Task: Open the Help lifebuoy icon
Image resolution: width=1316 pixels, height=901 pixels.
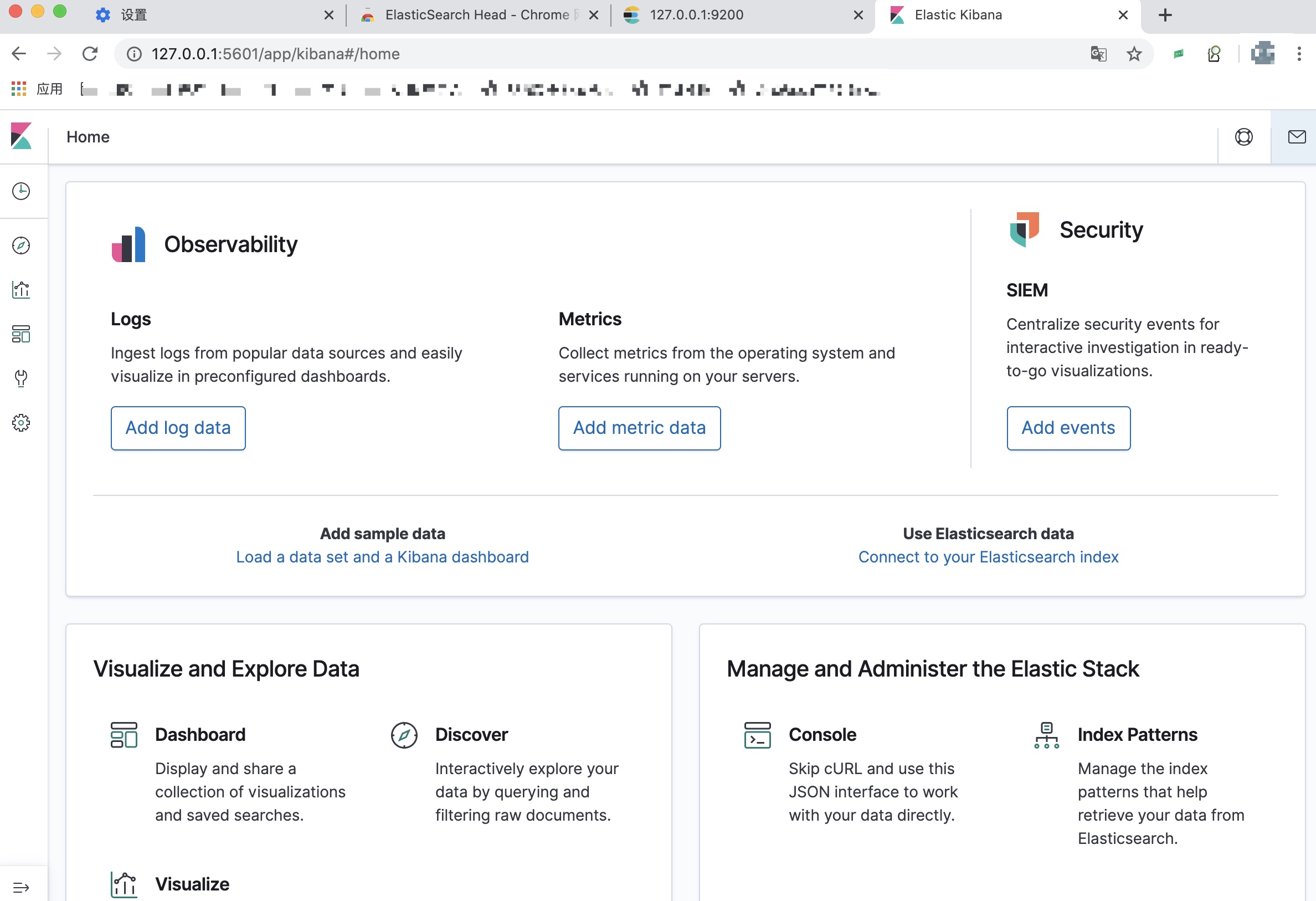Action: coord(1243,136)
